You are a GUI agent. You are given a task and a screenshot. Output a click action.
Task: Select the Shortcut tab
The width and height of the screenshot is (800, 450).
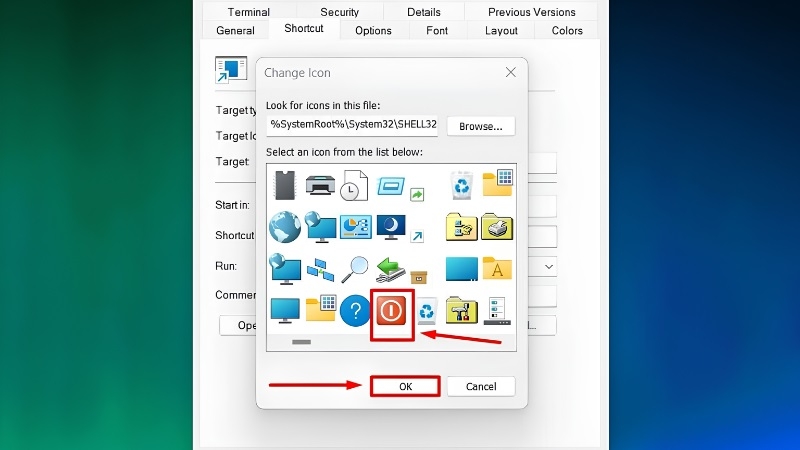pyautogui.click(x=304, y=29)
